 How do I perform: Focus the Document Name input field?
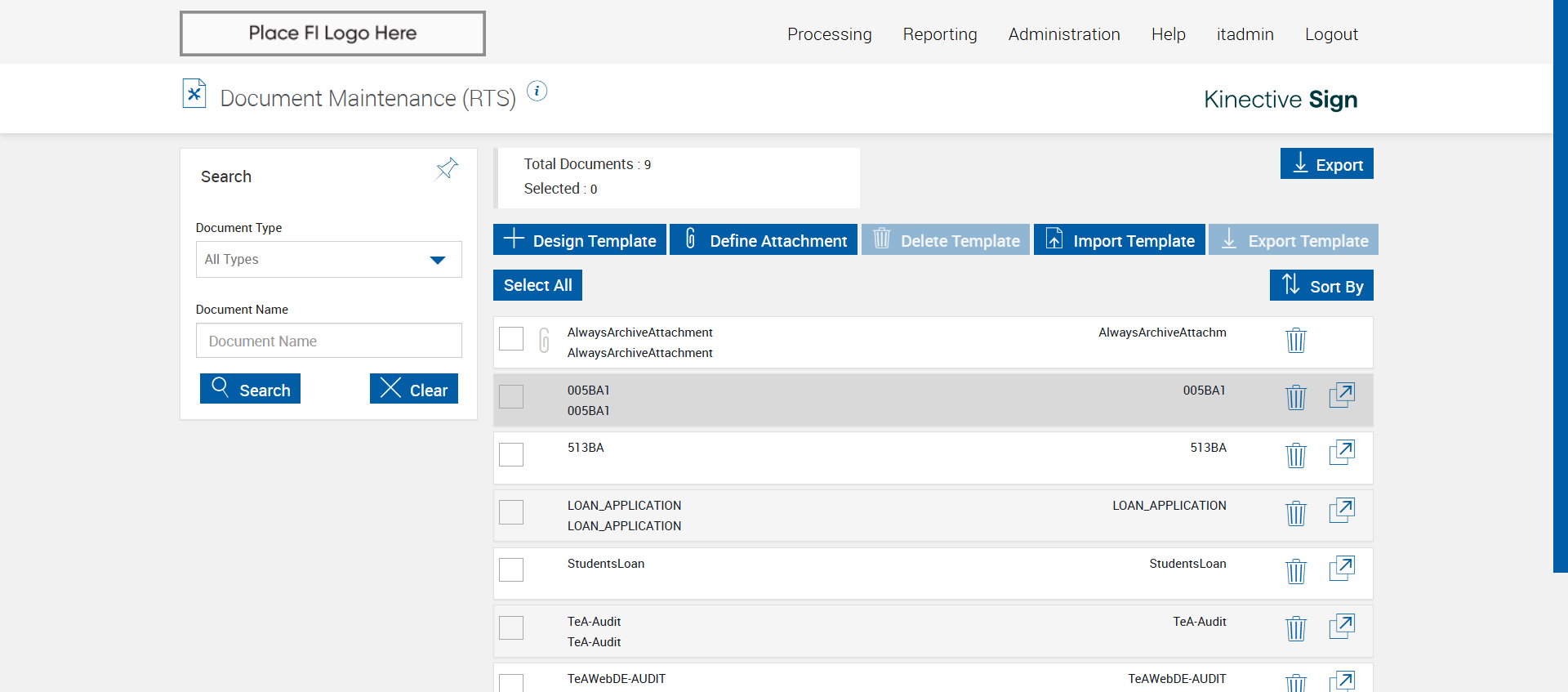328,341
